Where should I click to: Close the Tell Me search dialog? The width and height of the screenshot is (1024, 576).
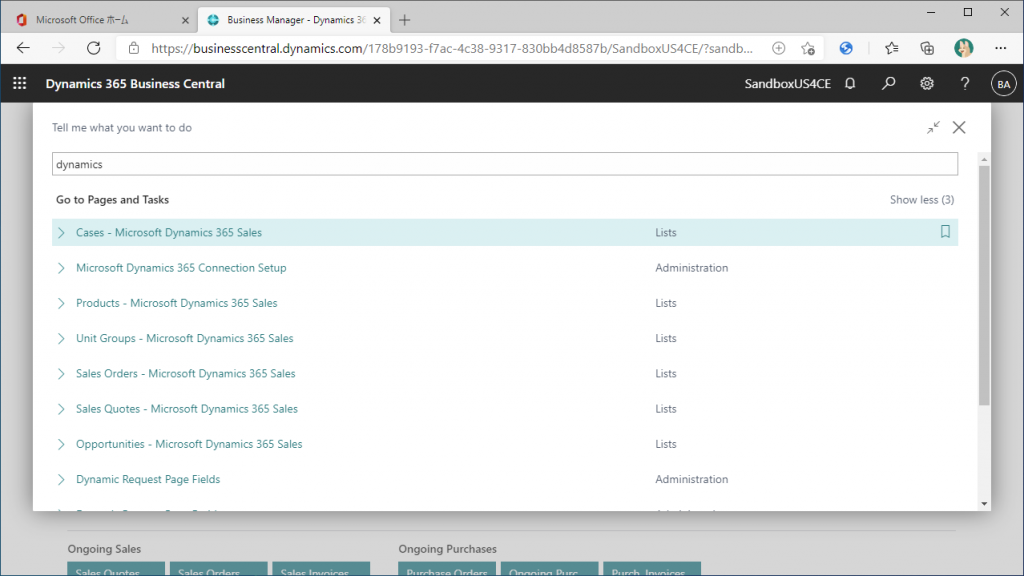click(x=959, y=127)
